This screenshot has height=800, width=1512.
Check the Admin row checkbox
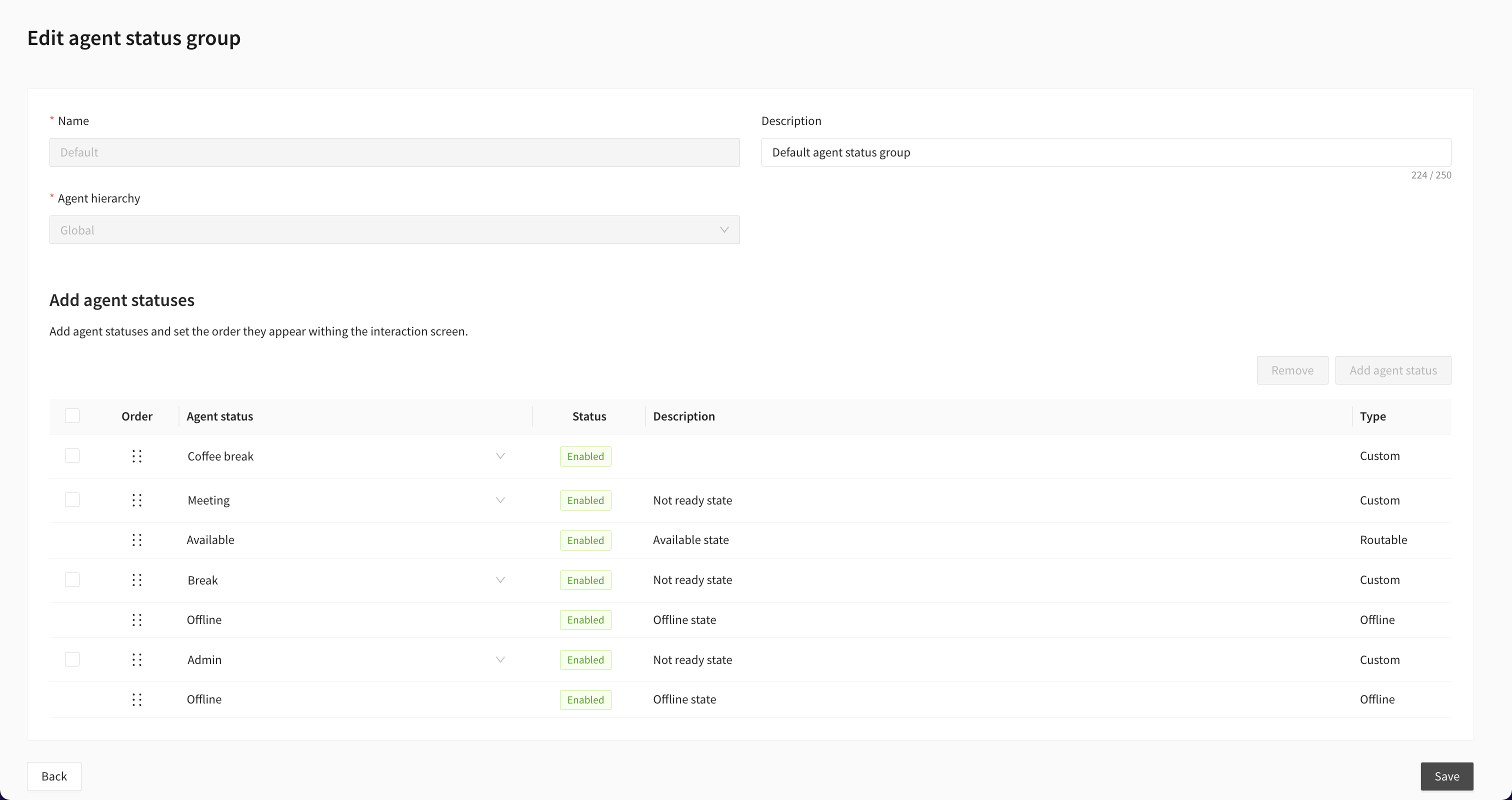pos(72,659)
